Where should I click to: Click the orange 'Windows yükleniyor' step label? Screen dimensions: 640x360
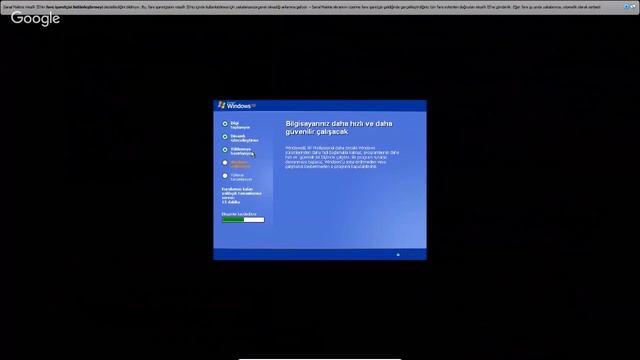pyautogui.click(x=240, y=164)
